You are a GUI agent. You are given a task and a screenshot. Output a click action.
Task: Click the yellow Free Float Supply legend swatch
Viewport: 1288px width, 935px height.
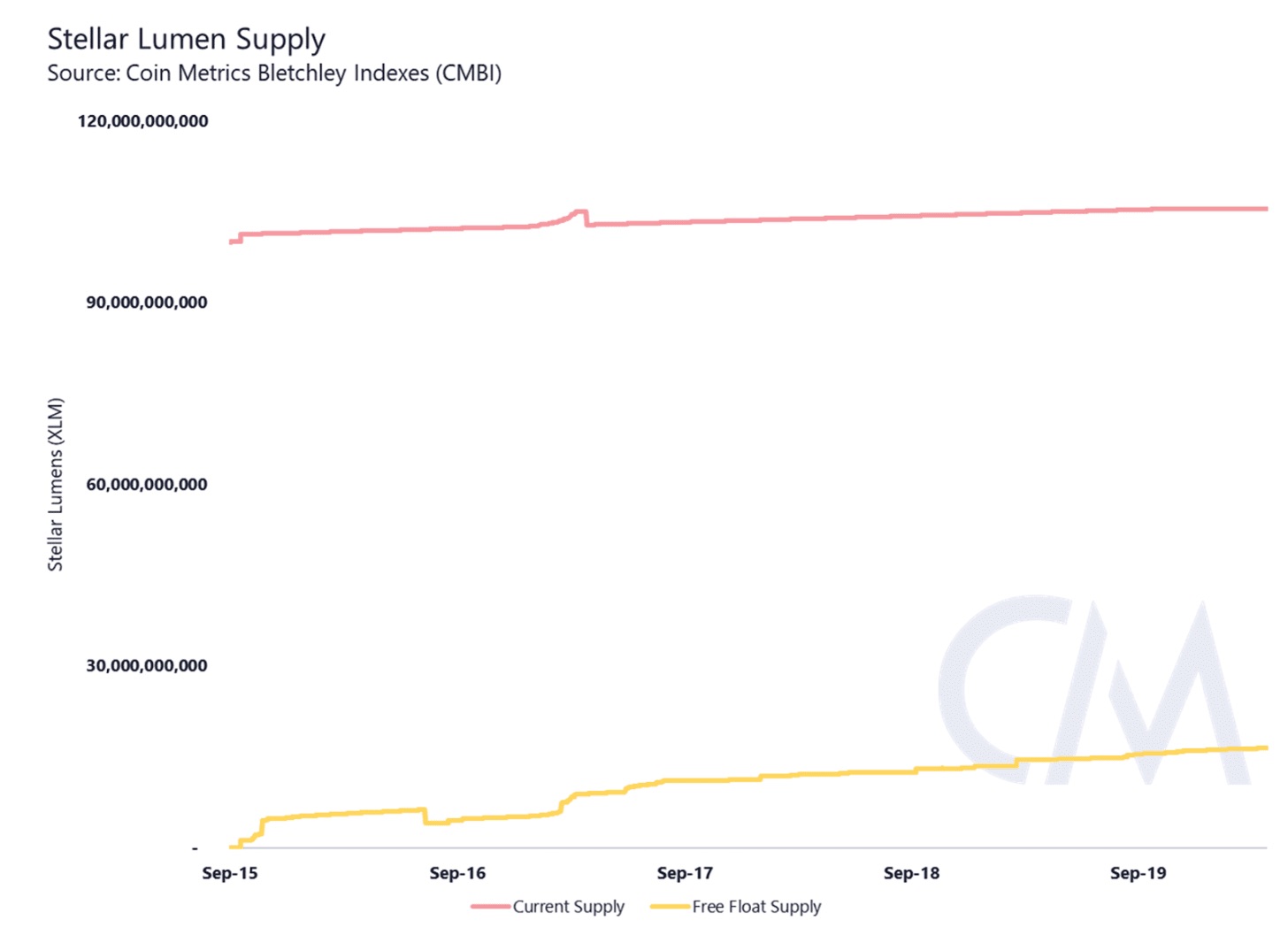point(670,907)
